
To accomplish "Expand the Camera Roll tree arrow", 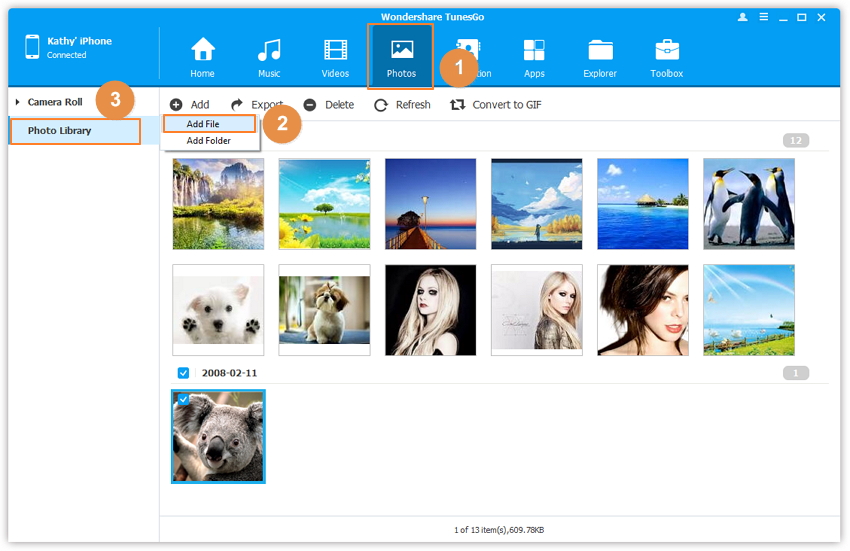I will coord(18,102).
